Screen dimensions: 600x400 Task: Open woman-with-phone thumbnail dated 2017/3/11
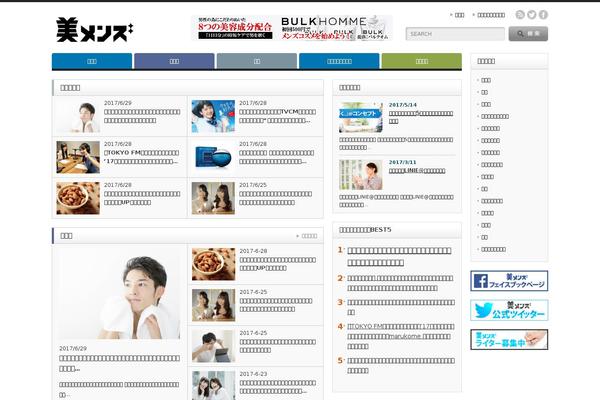pos(361,175)
